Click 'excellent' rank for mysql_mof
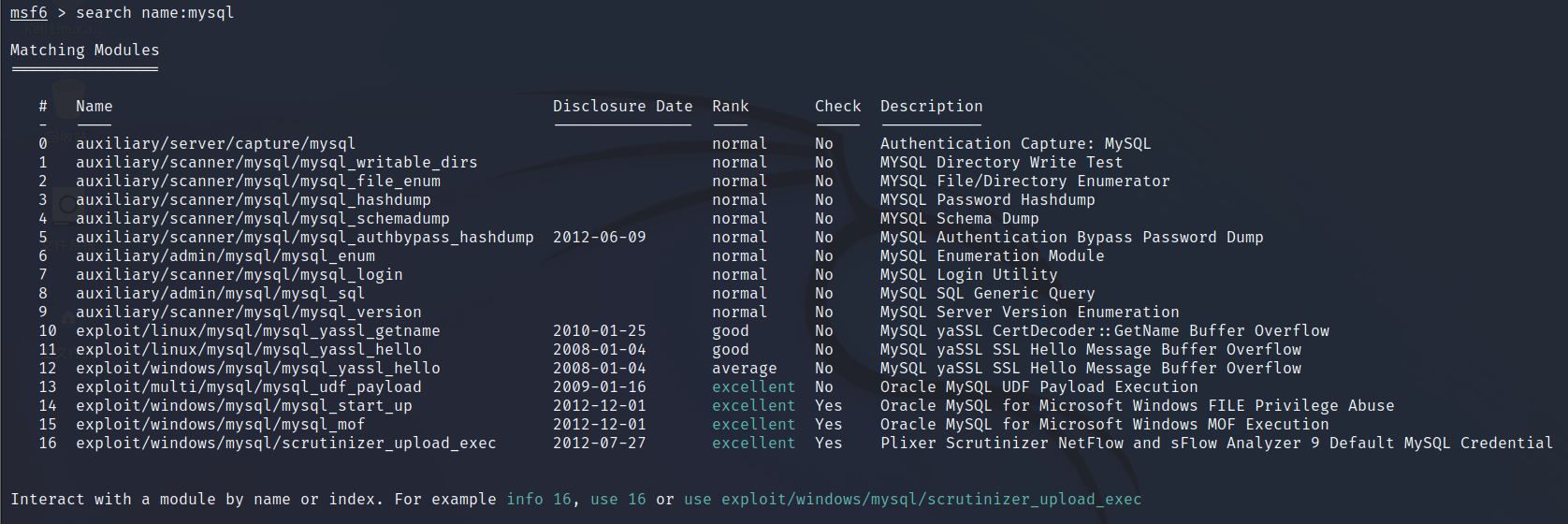 [x=754, y=425]
